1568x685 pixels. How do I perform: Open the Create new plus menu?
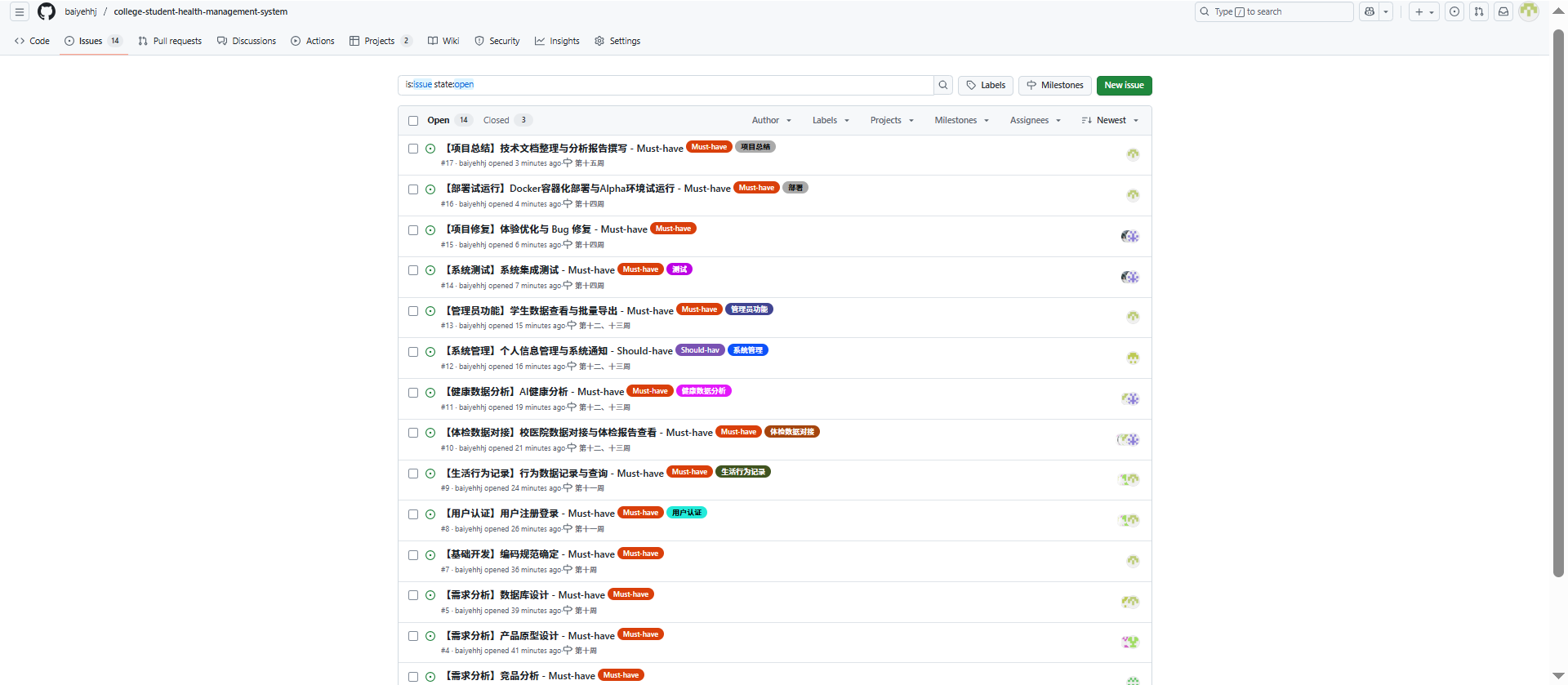pyautogui.click(x=1424, y=12)
